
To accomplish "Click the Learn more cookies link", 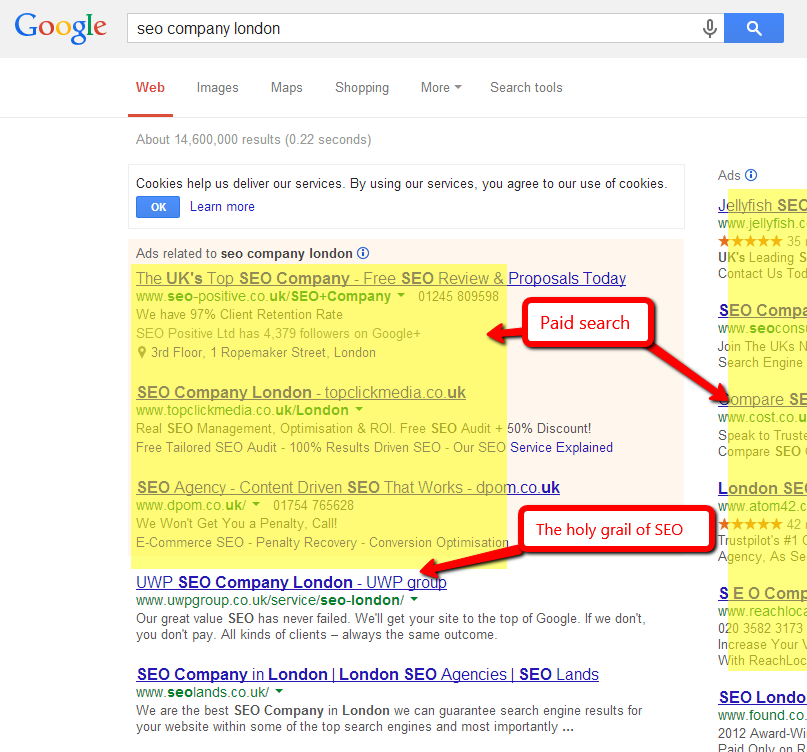I will (x=222, y=206).
